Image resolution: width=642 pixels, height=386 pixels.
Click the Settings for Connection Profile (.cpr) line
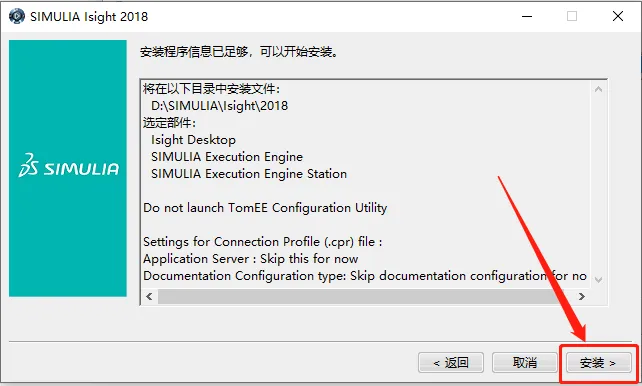pyautogui.click(x=262, y=242)
